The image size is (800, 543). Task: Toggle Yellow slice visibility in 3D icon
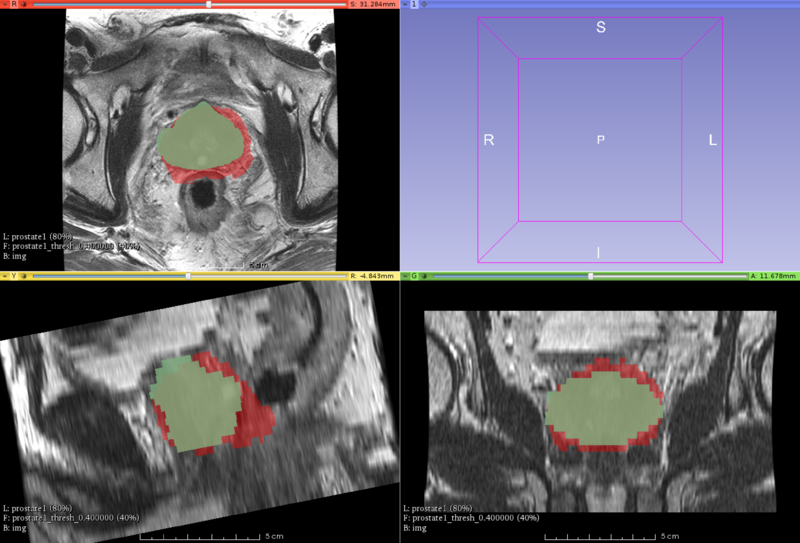[x=23, y=276]
